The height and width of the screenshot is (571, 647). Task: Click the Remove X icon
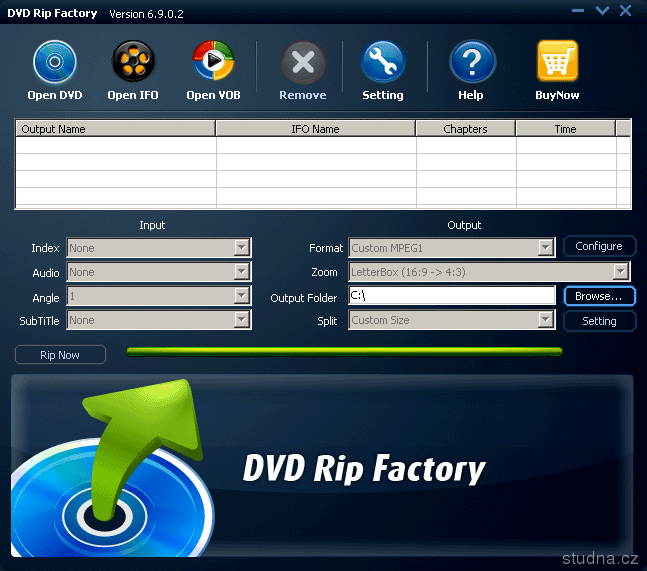coord(303,63)
